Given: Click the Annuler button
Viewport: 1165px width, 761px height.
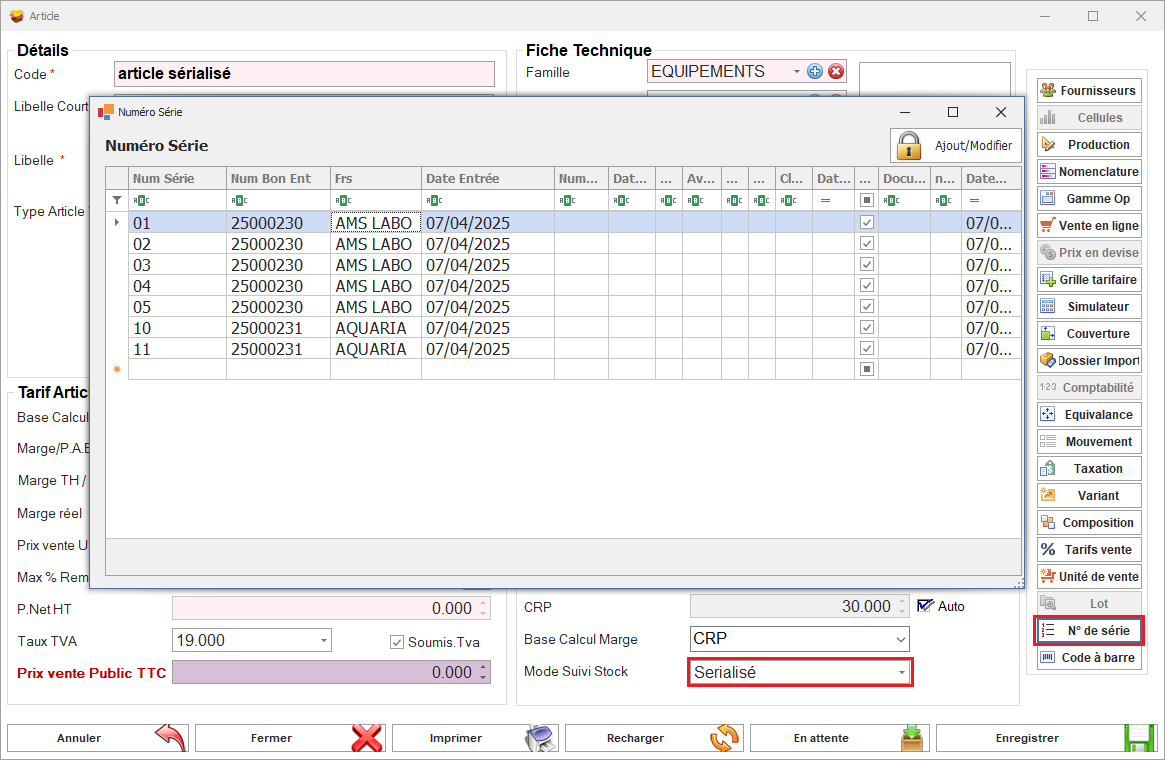Looking at the screenshot, I should pyautogui.click(x=98, y=738).
